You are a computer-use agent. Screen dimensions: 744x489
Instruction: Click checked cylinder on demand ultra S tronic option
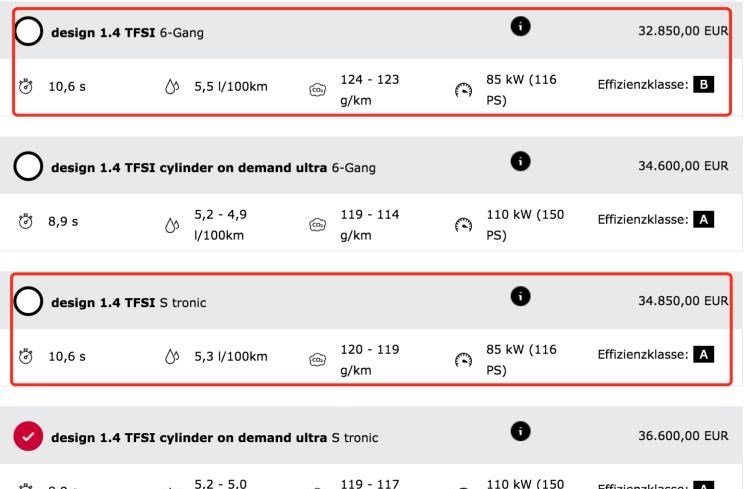point(28,436)
